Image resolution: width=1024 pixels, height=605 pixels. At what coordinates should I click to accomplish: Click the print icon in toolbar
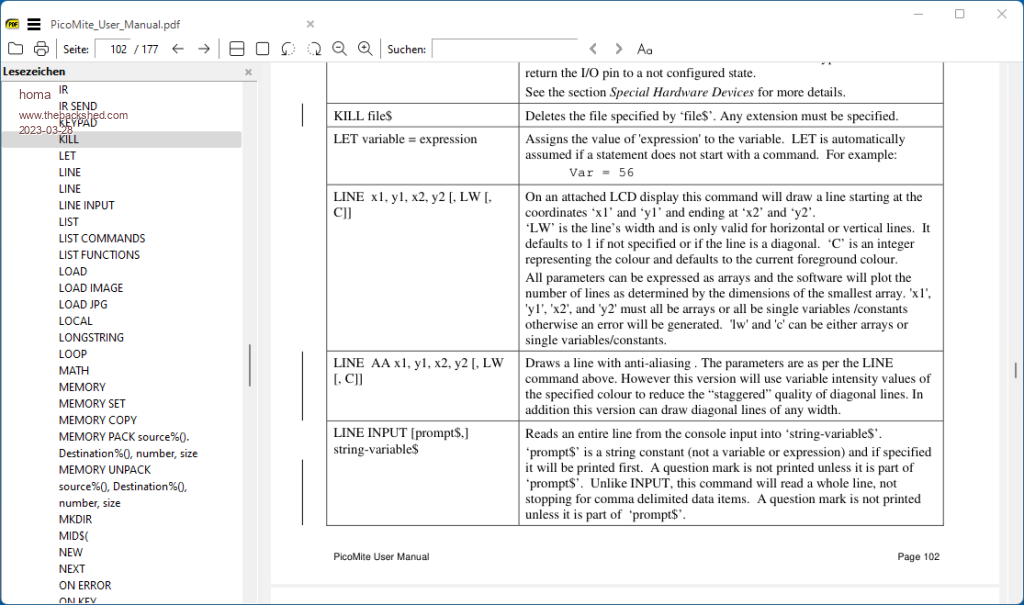point(41,48)
